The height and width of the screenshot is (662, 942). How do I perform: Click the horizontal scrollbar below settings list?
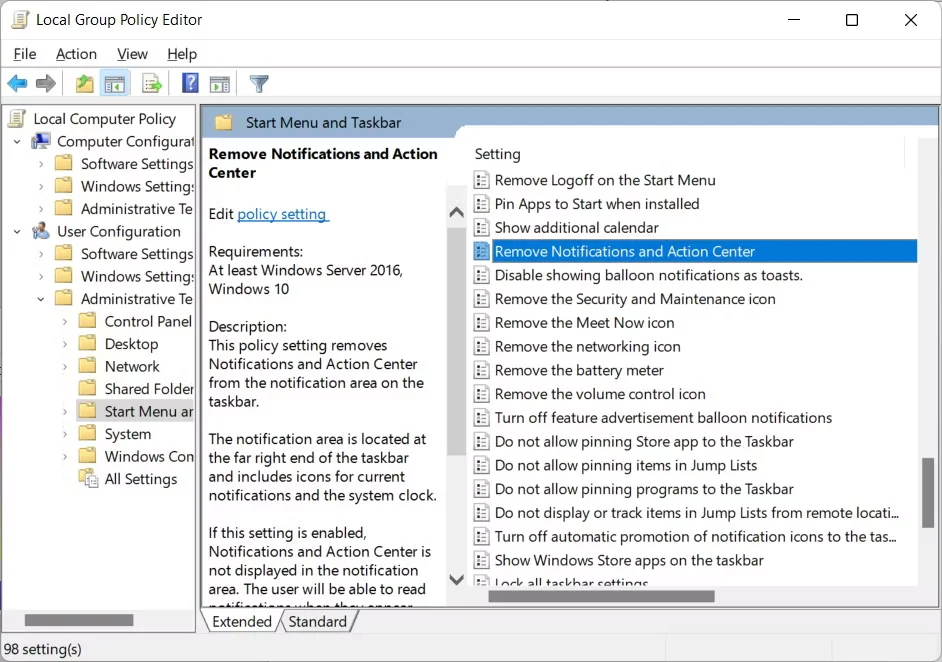(x=600, y=596)
